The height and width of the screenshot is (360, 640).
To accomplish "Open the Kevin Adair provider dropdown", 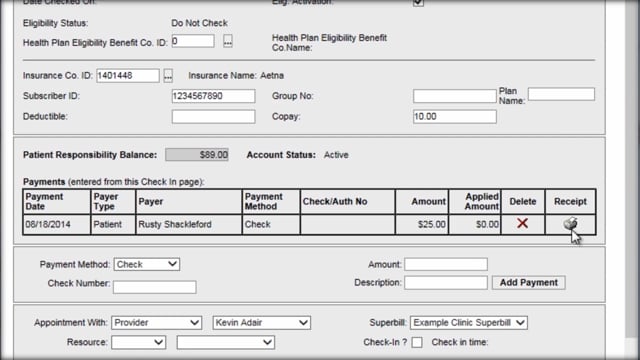I will [x=262, y=322].
